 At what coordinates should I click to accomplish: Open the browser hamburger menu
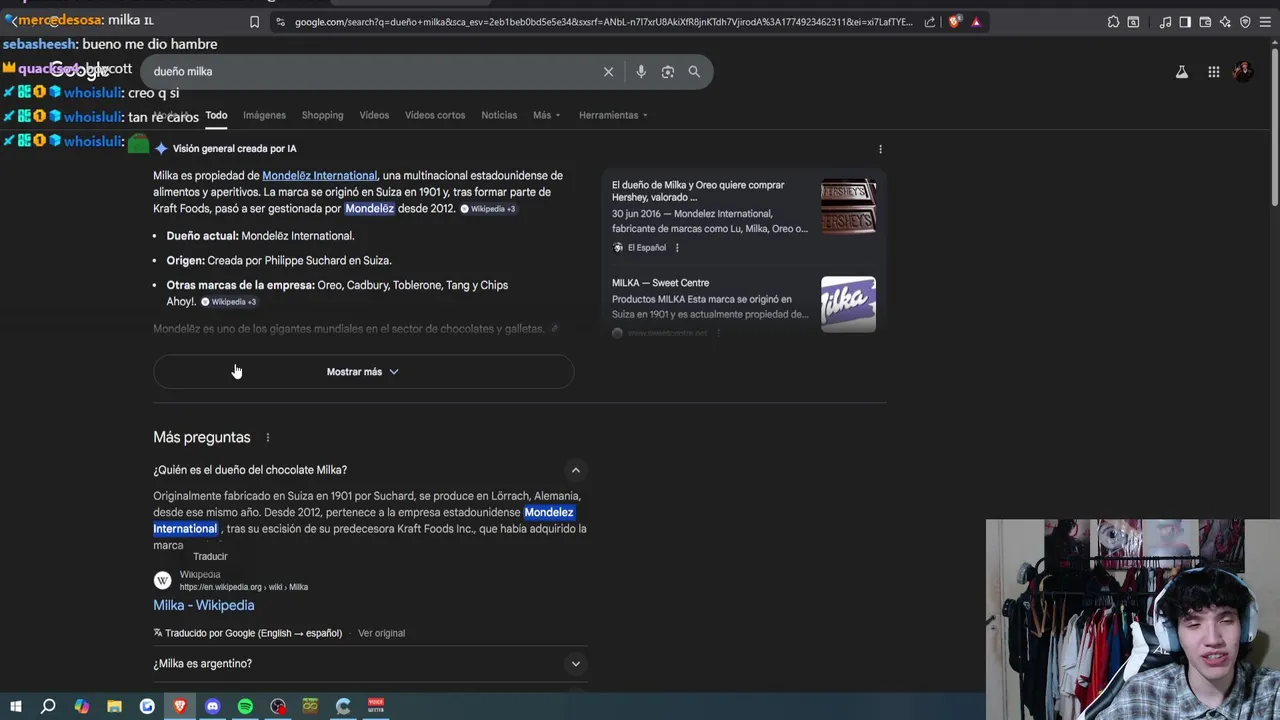point(1266,22)
